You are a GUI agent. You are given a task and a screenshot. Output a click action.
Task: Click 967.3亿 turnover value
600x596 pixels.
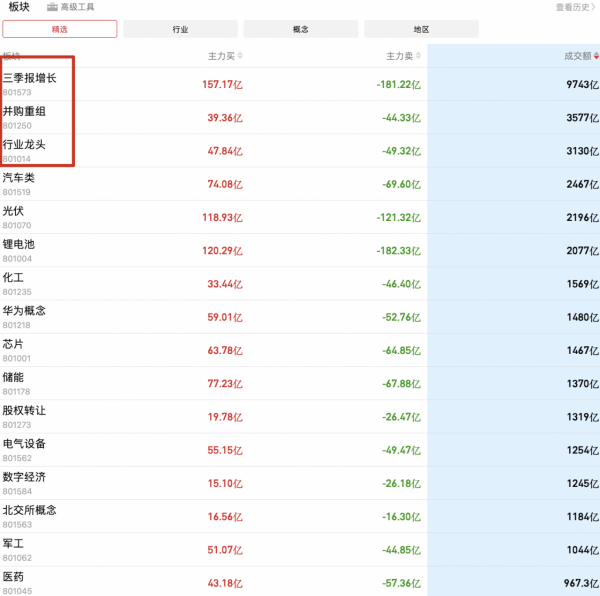[x=581, y=583]
